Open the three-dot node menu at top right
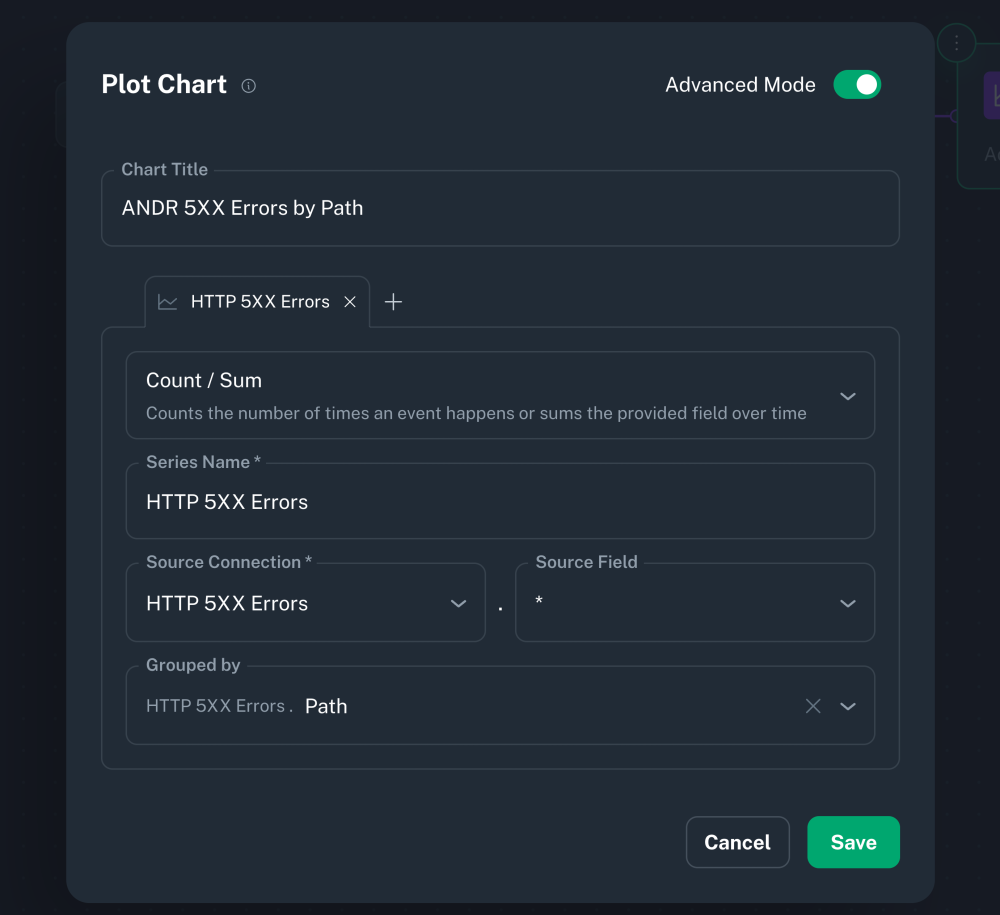 point(956,43)
